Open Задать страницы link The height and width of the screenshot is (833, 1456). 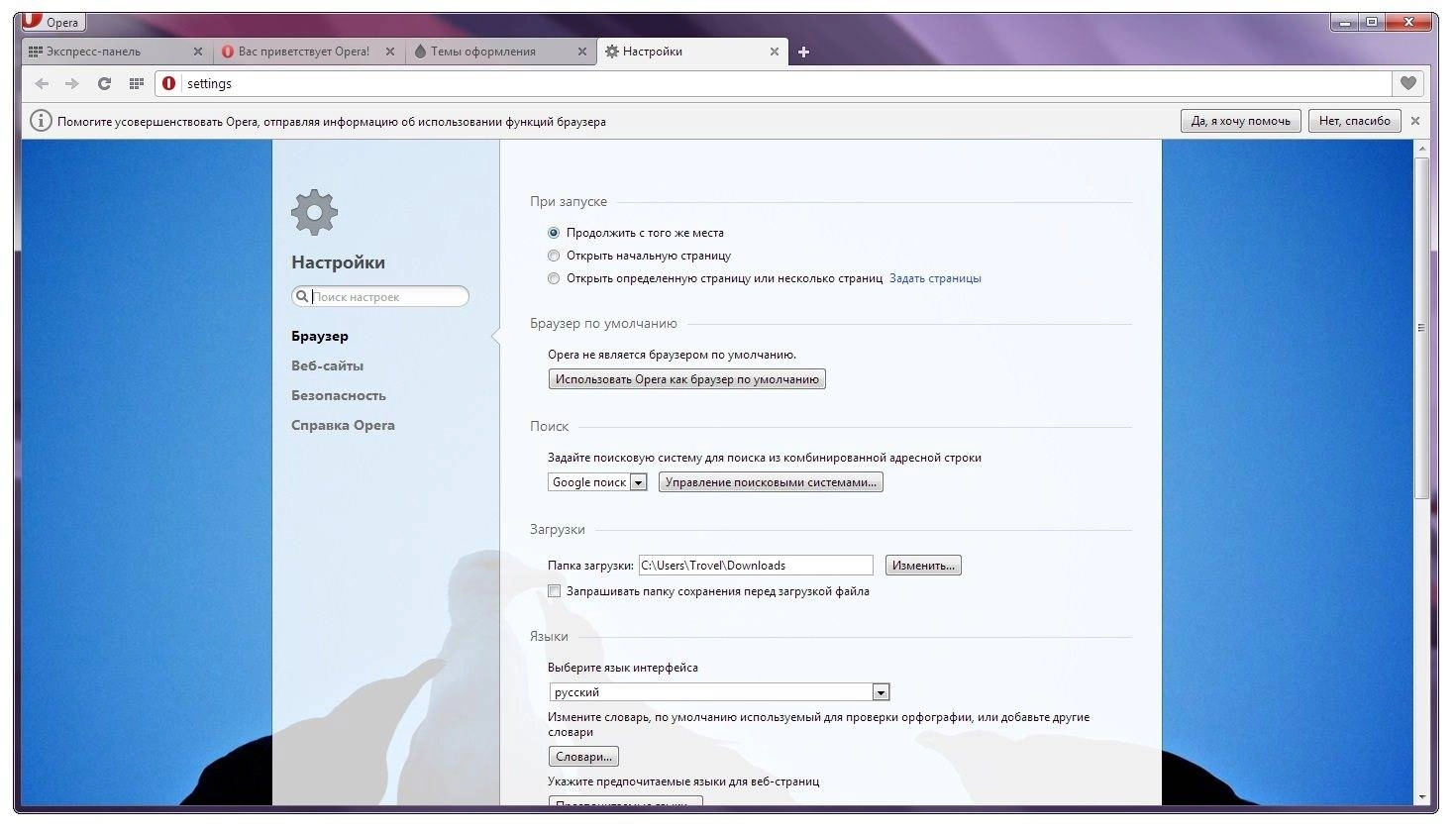pyautogui.click(x=935, y=278)
